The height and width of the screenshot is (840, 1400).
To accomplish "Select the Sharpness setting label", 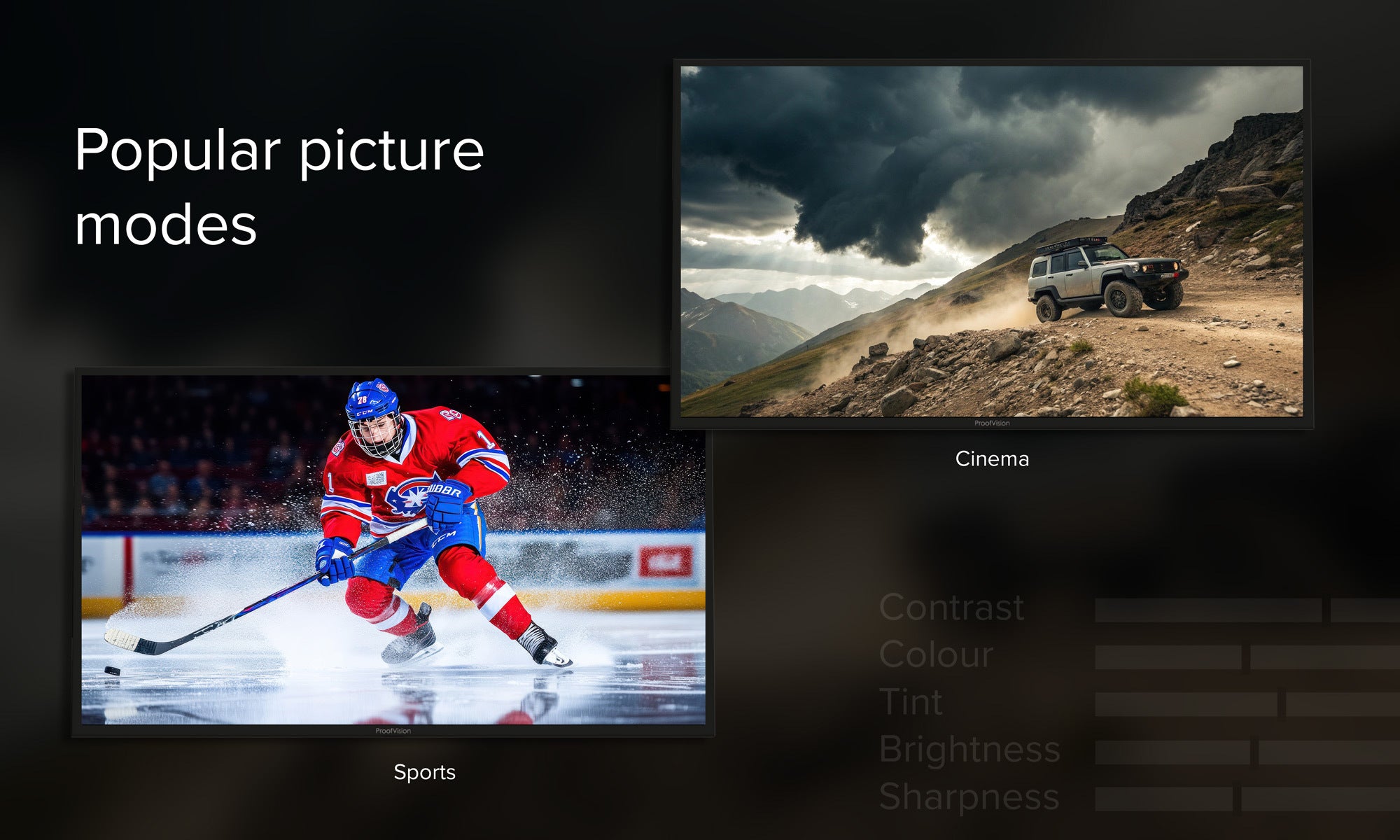I will [x=969, y=797].
